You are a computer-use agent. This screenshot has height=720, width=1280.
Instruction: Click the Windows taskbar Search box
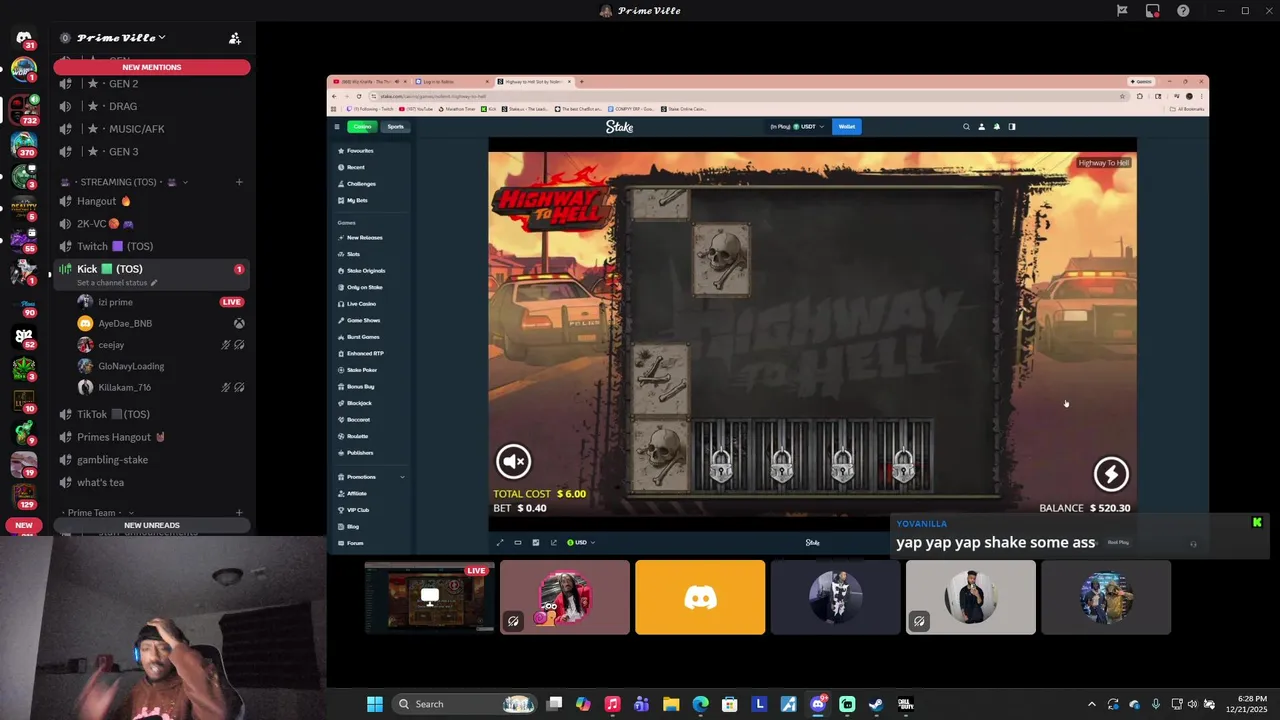463,704
